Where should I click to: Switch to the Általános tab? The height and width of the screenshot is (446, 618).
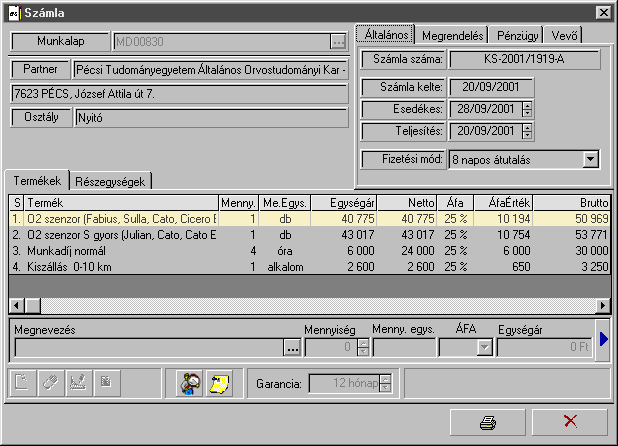(x=385, y=35)
